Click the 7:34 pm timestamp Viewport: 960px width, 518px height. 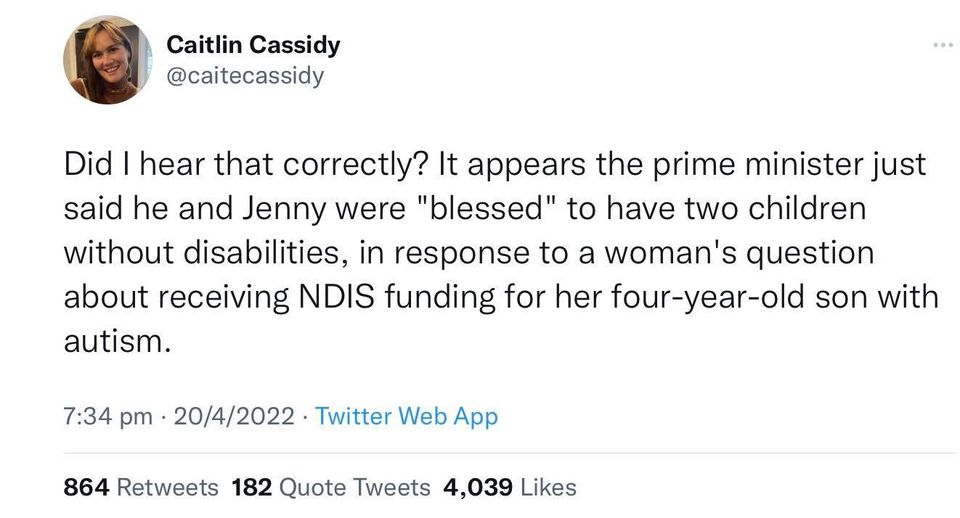[x=108, y=416]
